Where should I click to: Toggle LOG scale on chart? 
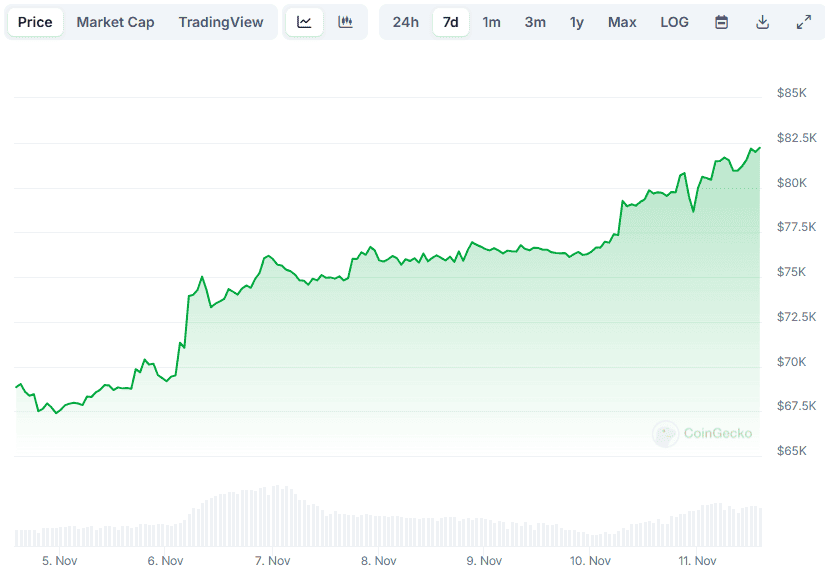tap(674, 22)
